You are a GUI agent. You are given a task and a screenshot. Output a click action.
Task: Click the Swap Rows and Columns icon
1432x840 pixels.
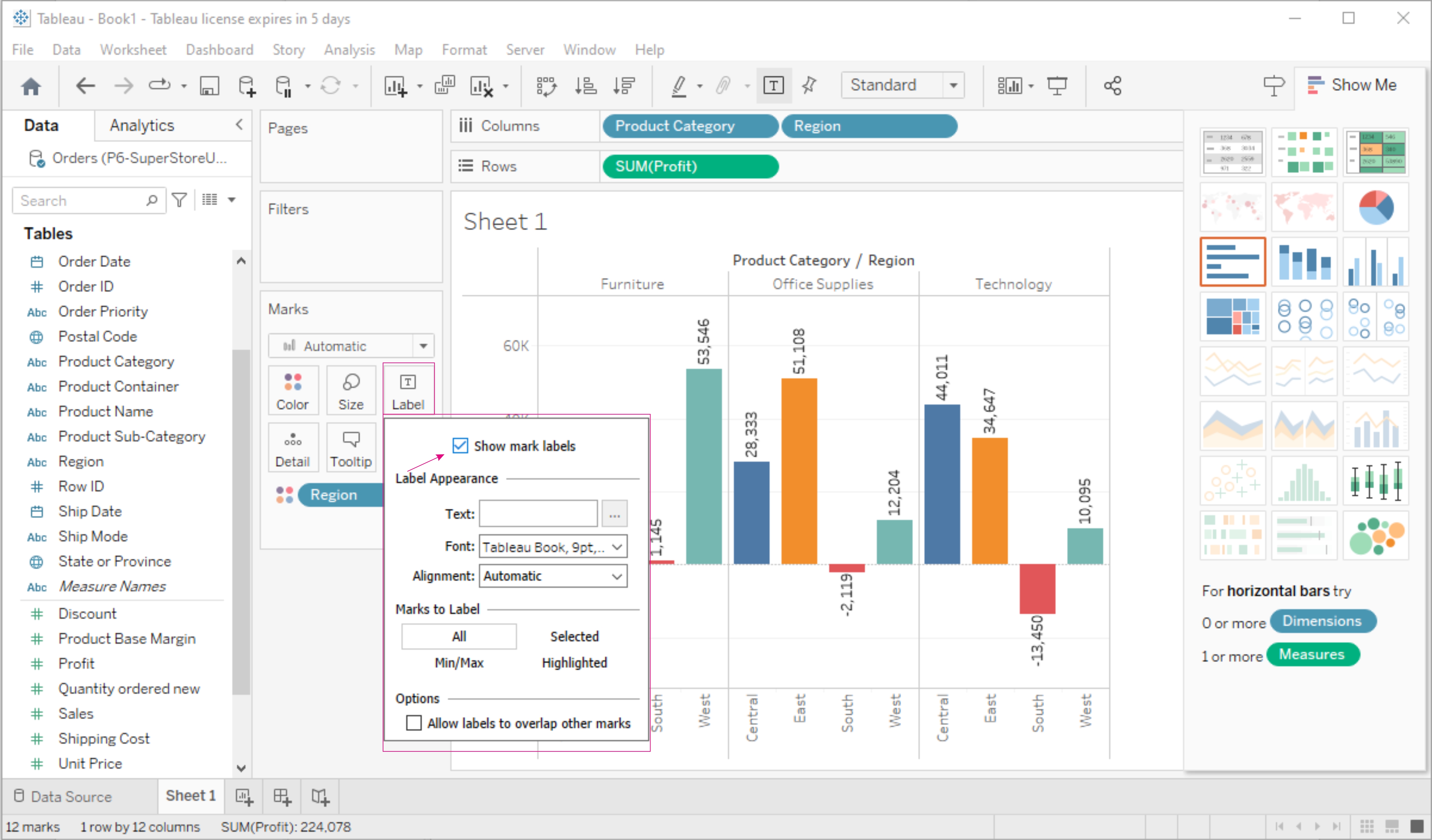click(x=546, y=86)
